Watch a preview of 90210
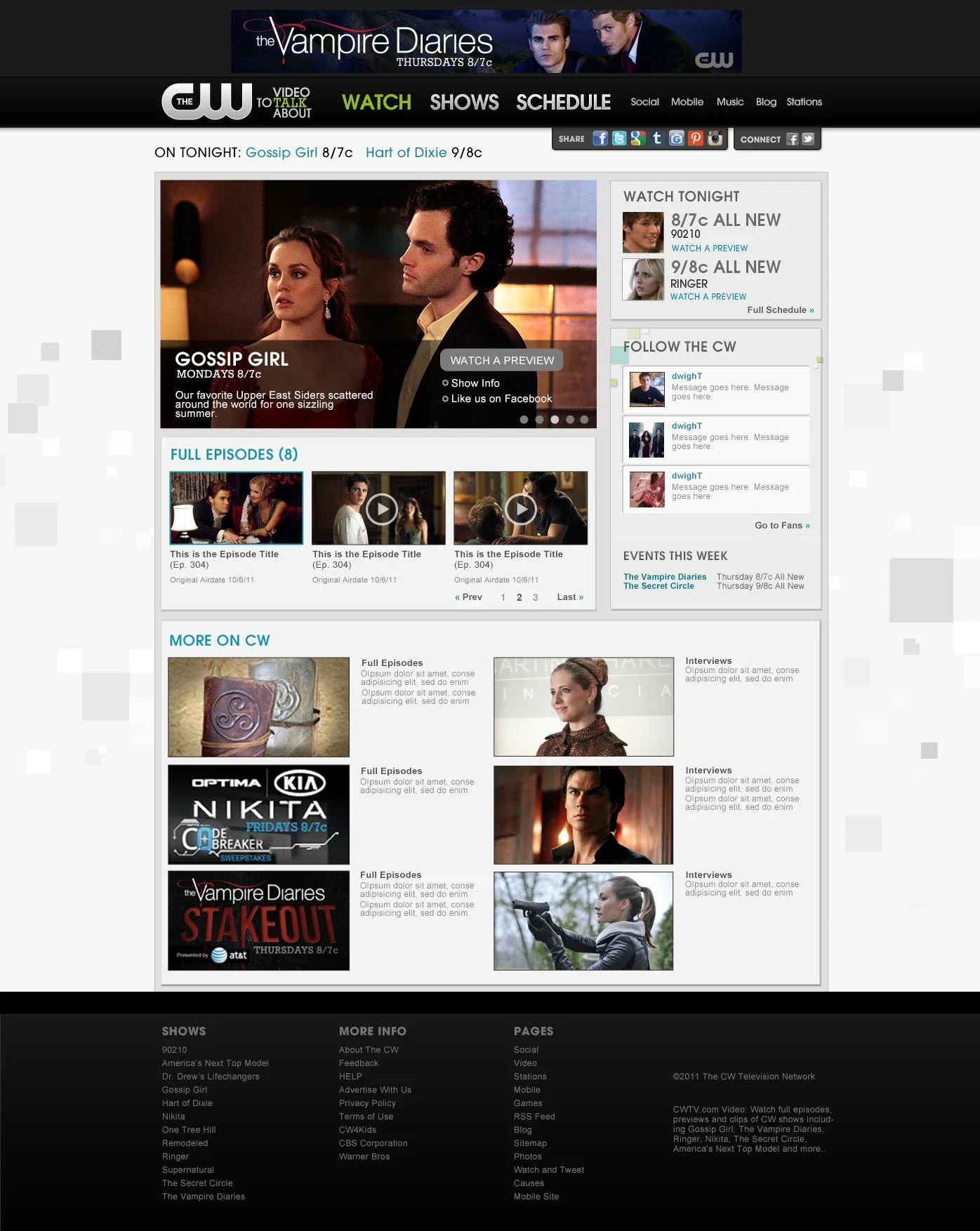Viewport: 980px width, 1231px height. click(x=709, y=248)
